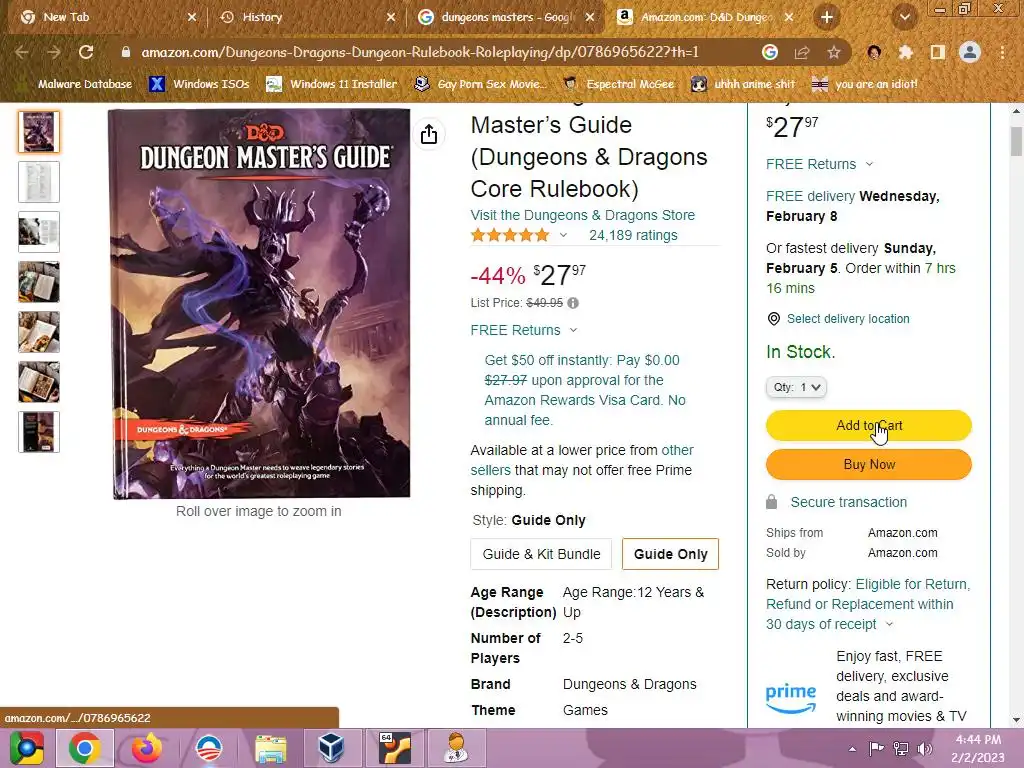1024x768 pixels.
Task: Open you are an idiot! bookmark
Action: [864, 84]
